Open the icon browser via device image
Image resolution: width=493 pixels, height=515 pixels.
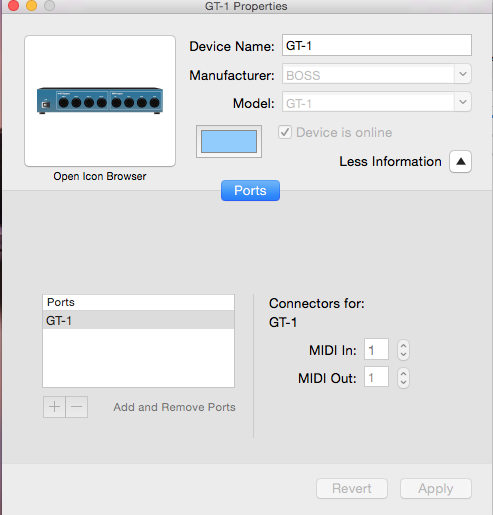point(100,101)
